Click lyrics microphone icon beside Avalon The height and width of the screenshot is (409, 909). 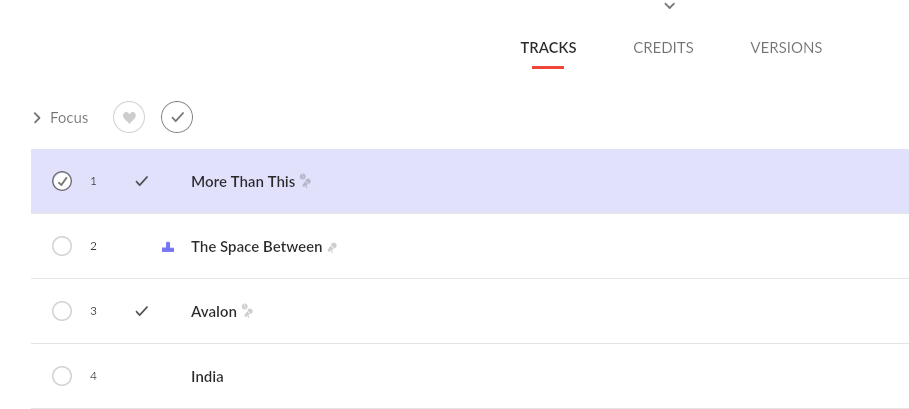248,311
